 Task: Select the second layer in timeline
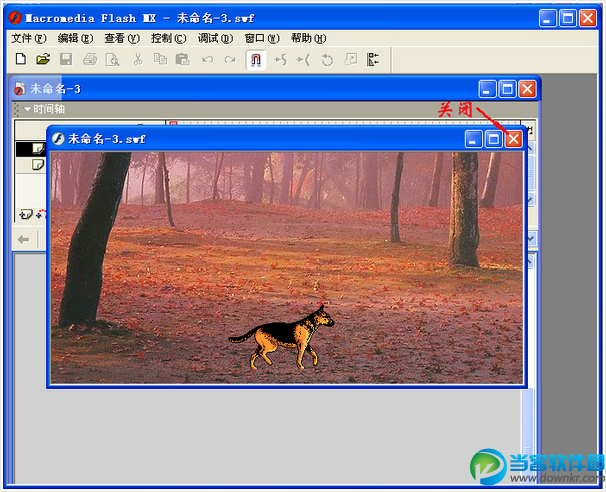click(31, 165)
